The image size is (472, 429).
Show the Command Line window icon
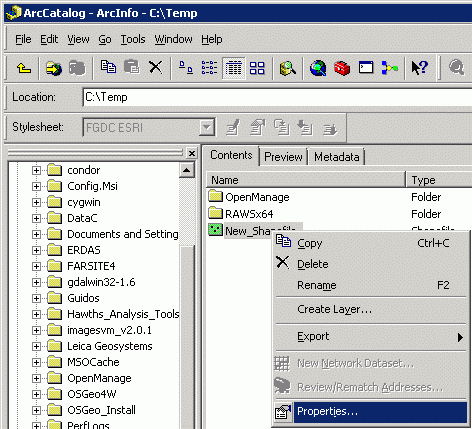pyautogui.click(x=366, y=68)
